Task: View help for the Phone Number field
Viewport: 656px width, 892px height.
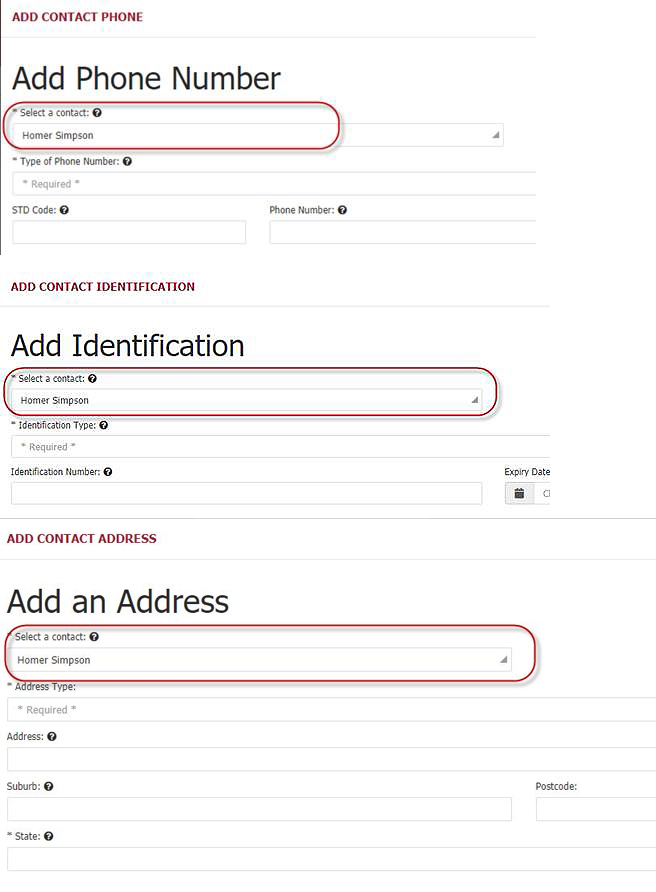Action: coord(342,210)
